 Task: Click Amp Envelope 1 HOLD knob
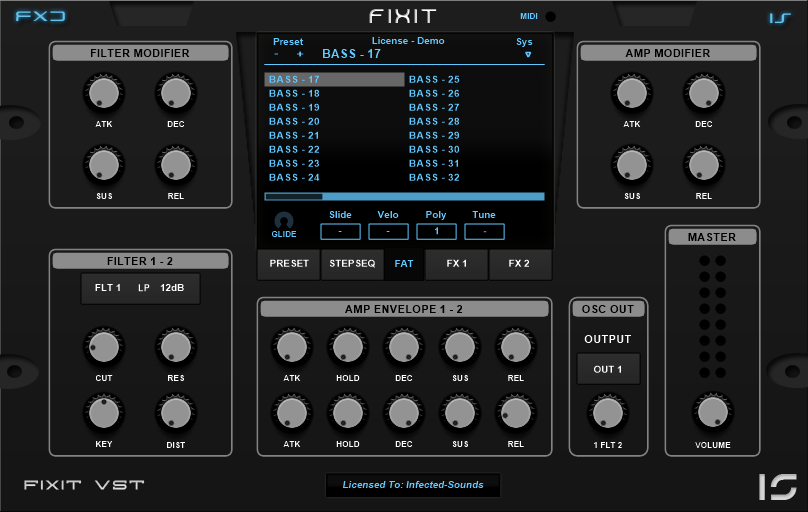(x=348, y=347)
